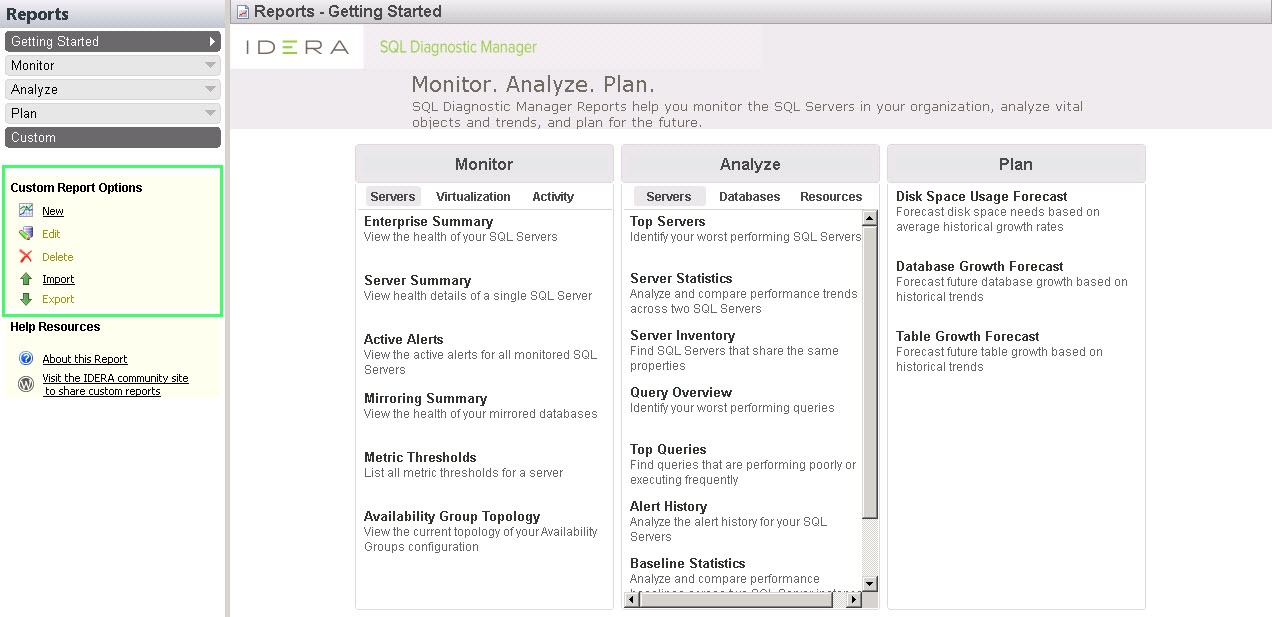Open the Disk Space Usage Forecast report

coord(981,197)
